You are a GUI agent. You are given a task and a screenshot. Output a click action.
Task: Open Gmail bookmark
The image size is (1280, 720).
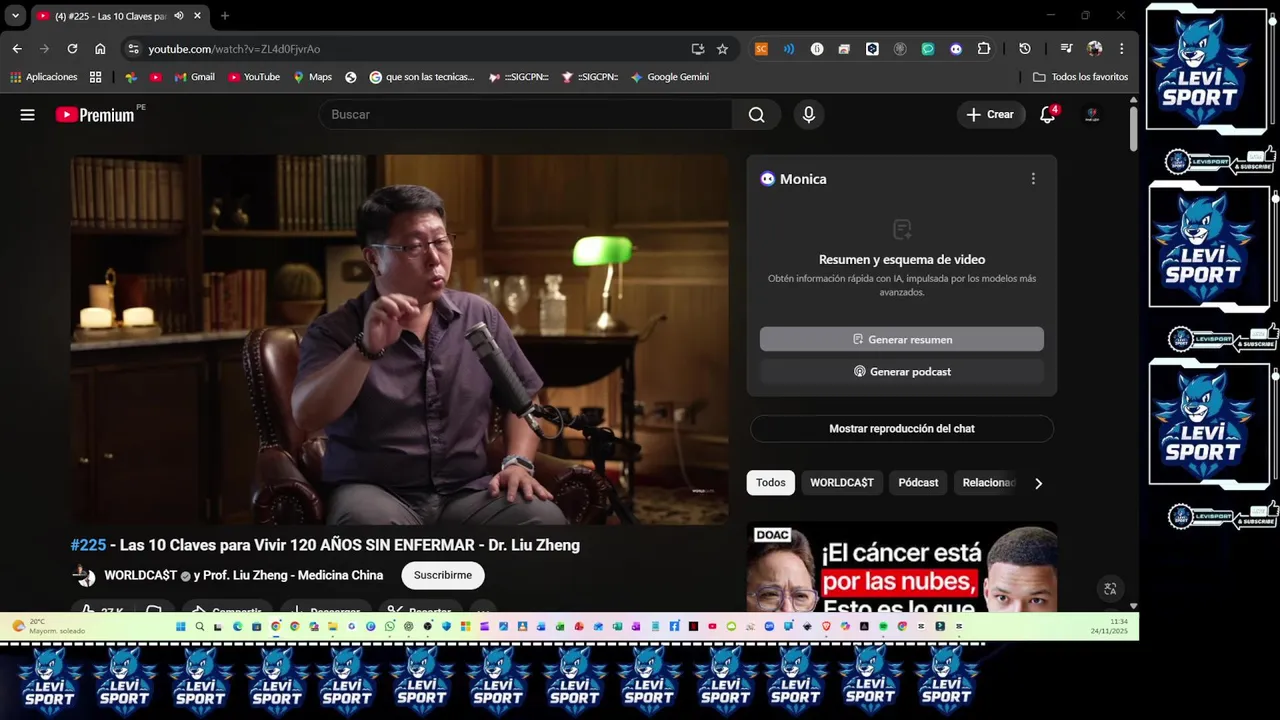tap(194, 77)
